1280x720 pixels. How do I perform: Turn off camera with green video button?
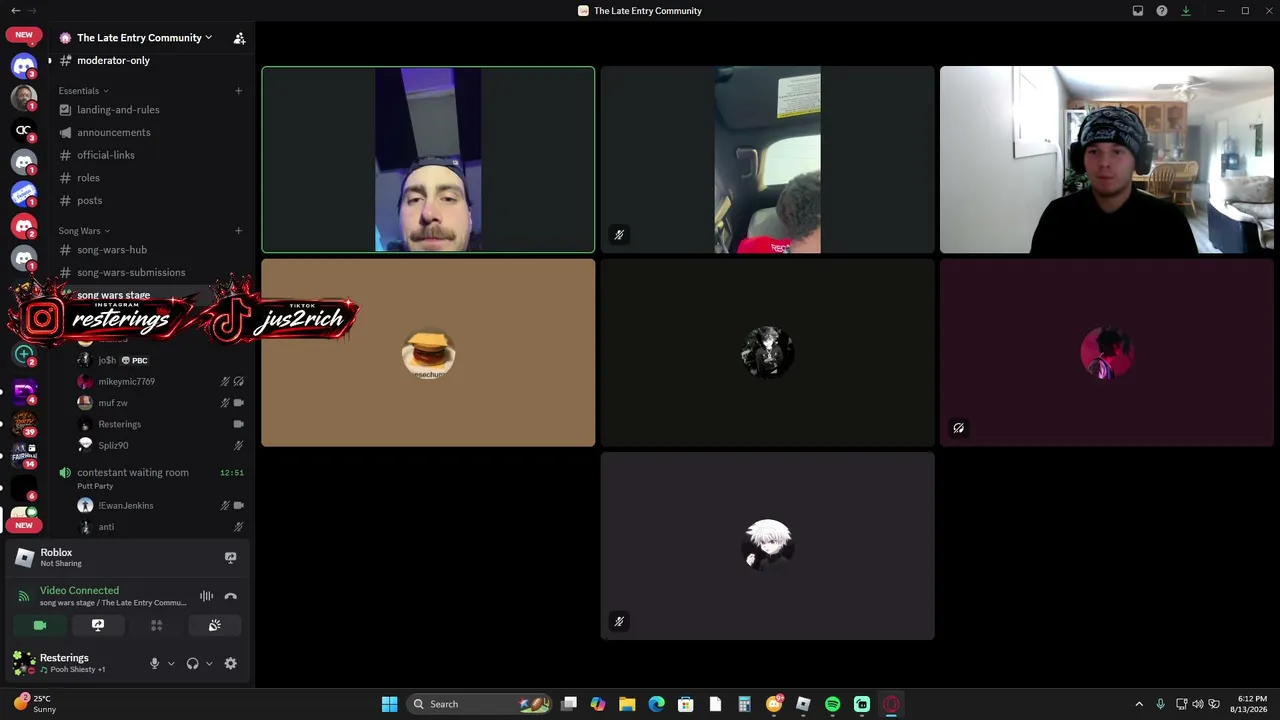point(40,625)
